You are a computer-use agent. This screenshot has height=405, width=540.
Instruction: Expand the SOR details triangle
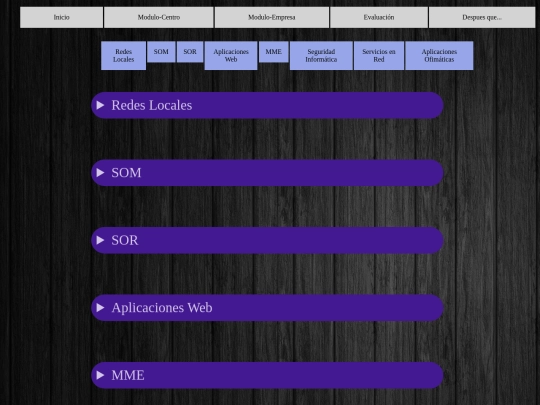click(100, 240)
